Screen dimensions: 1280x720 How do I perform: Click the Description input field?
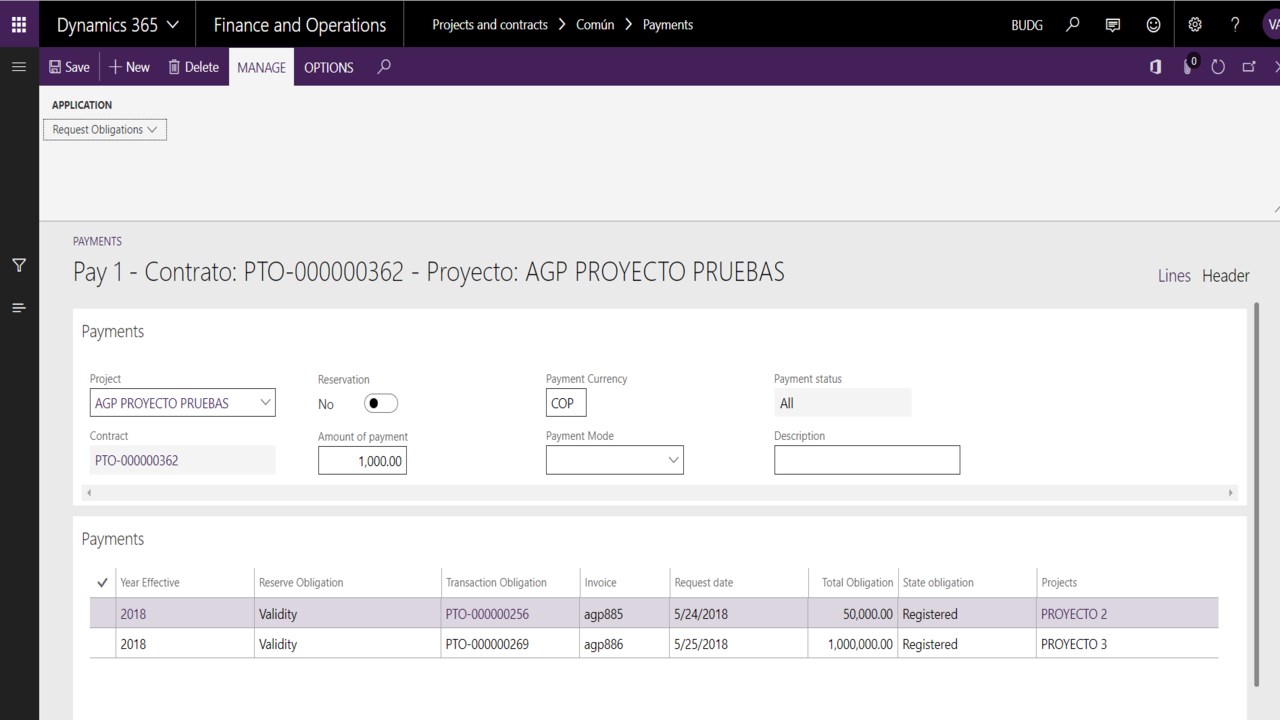pos(867,460)
